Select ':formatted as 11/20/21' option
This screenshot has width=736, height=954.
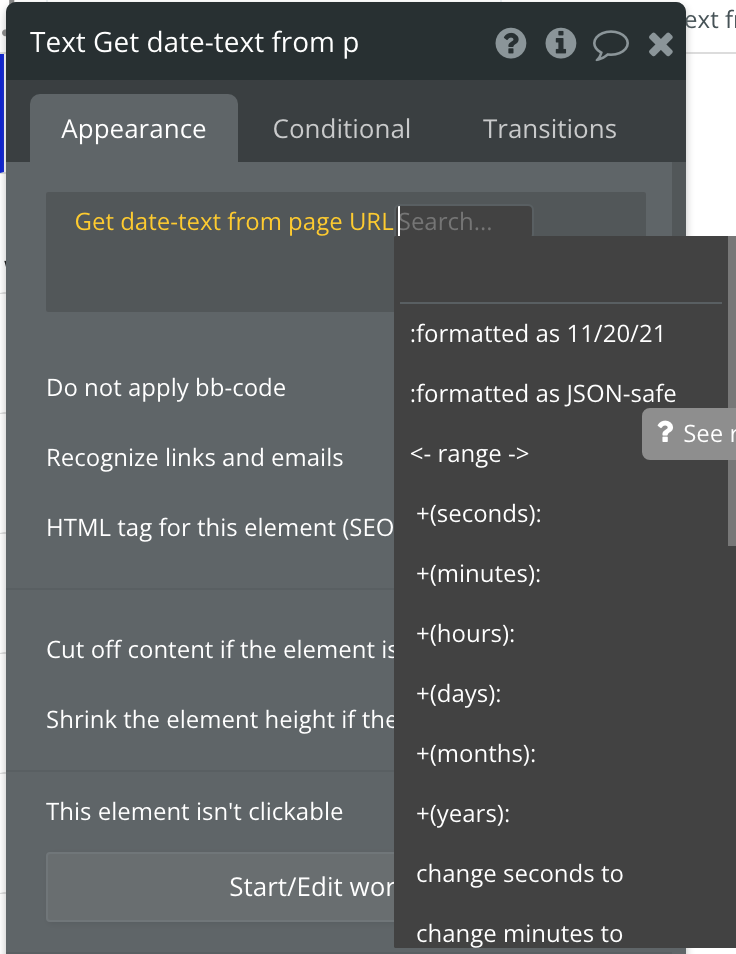point(537,334)
